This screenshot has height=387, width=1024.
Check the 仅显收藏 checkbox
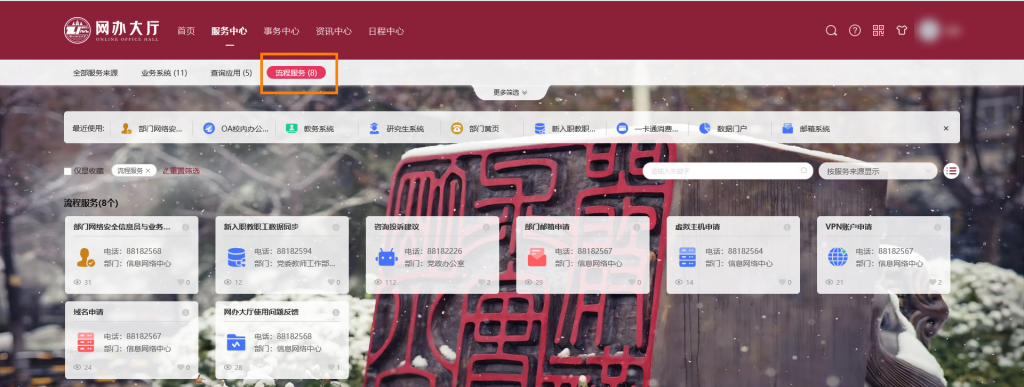(67, 171)
